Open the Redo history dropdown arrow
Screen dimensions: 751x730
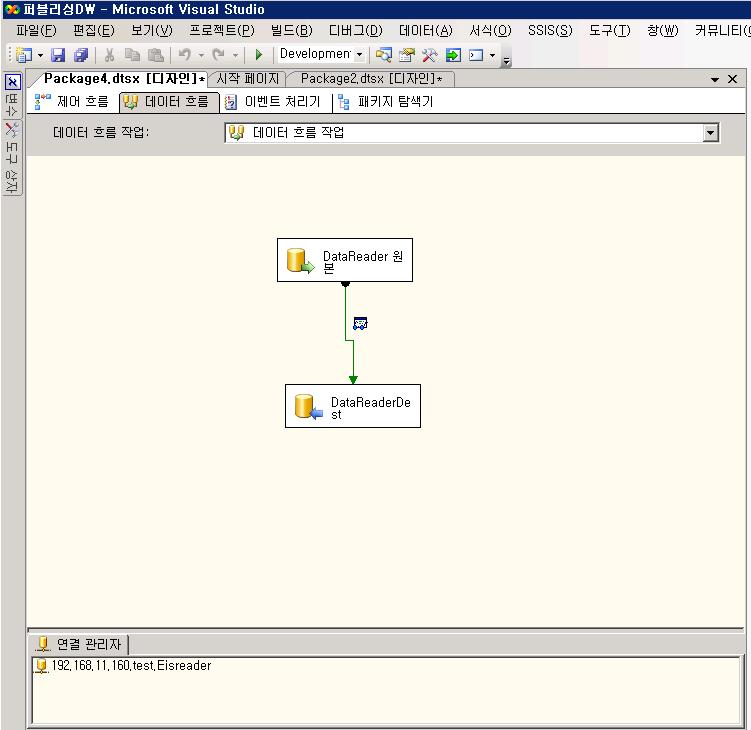(x=235, y=56)
